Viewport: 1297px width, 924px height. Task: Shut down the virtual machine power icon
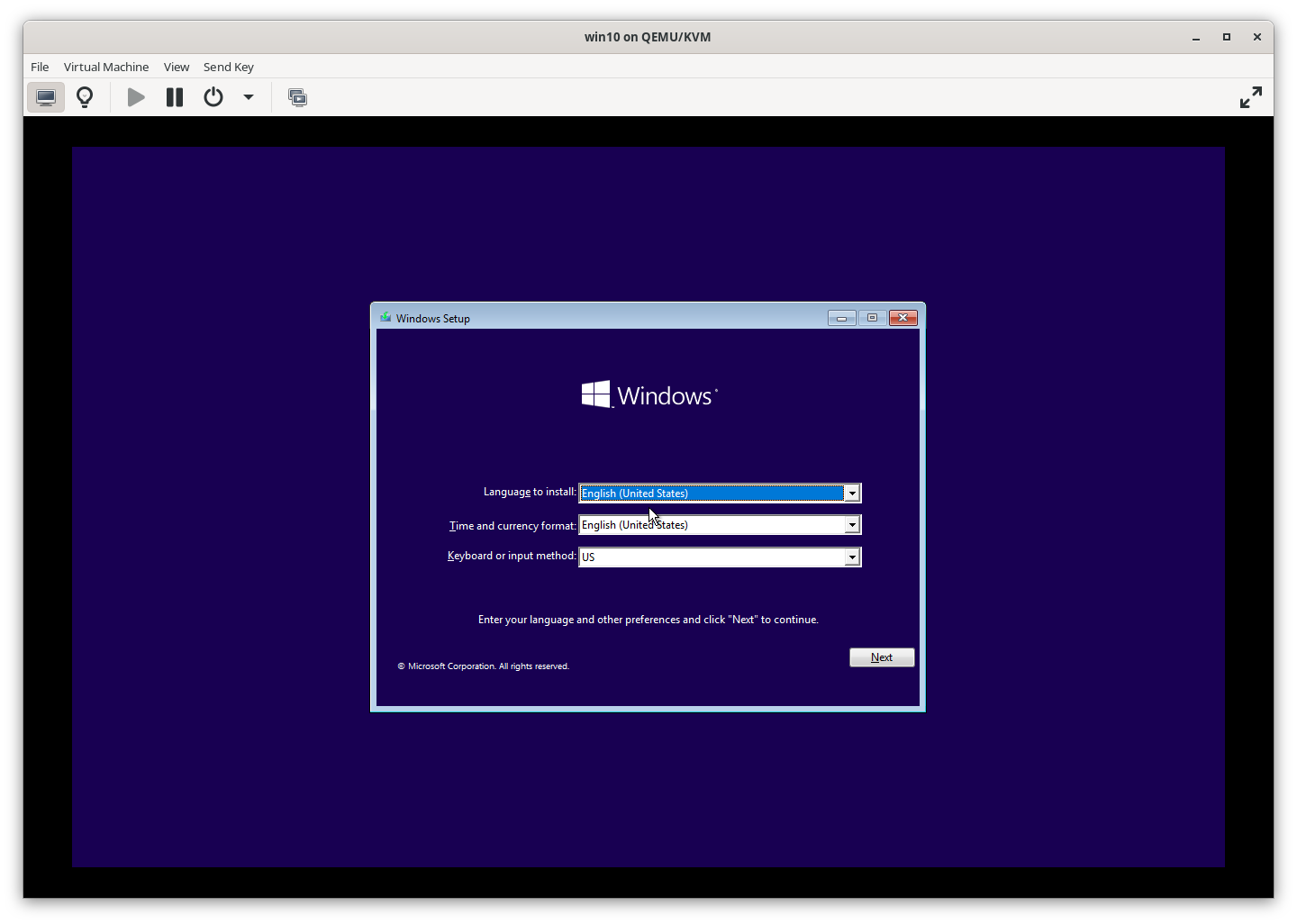(213, 97)
